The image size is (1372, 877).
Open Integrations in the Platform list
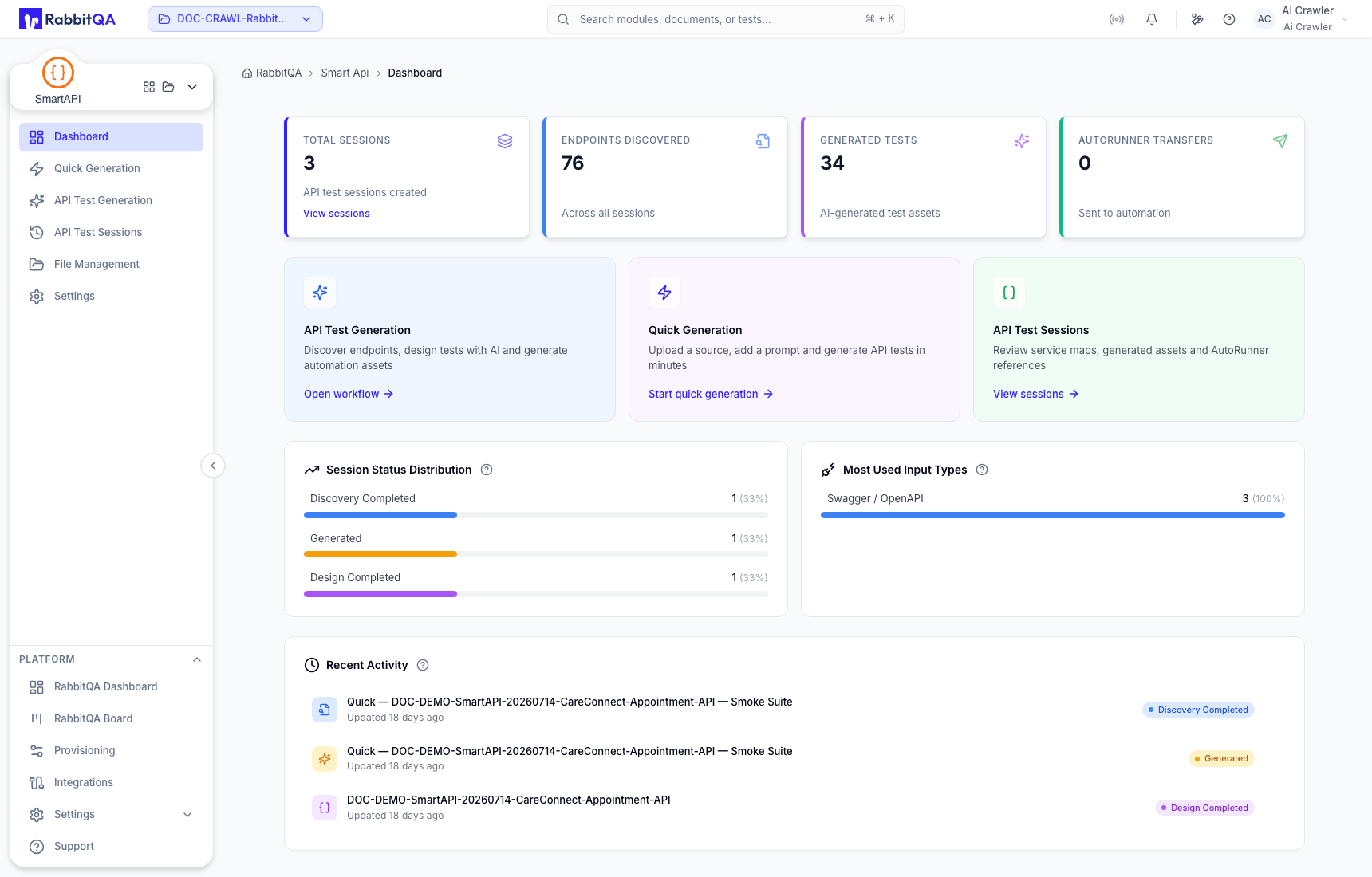[111, 783]
